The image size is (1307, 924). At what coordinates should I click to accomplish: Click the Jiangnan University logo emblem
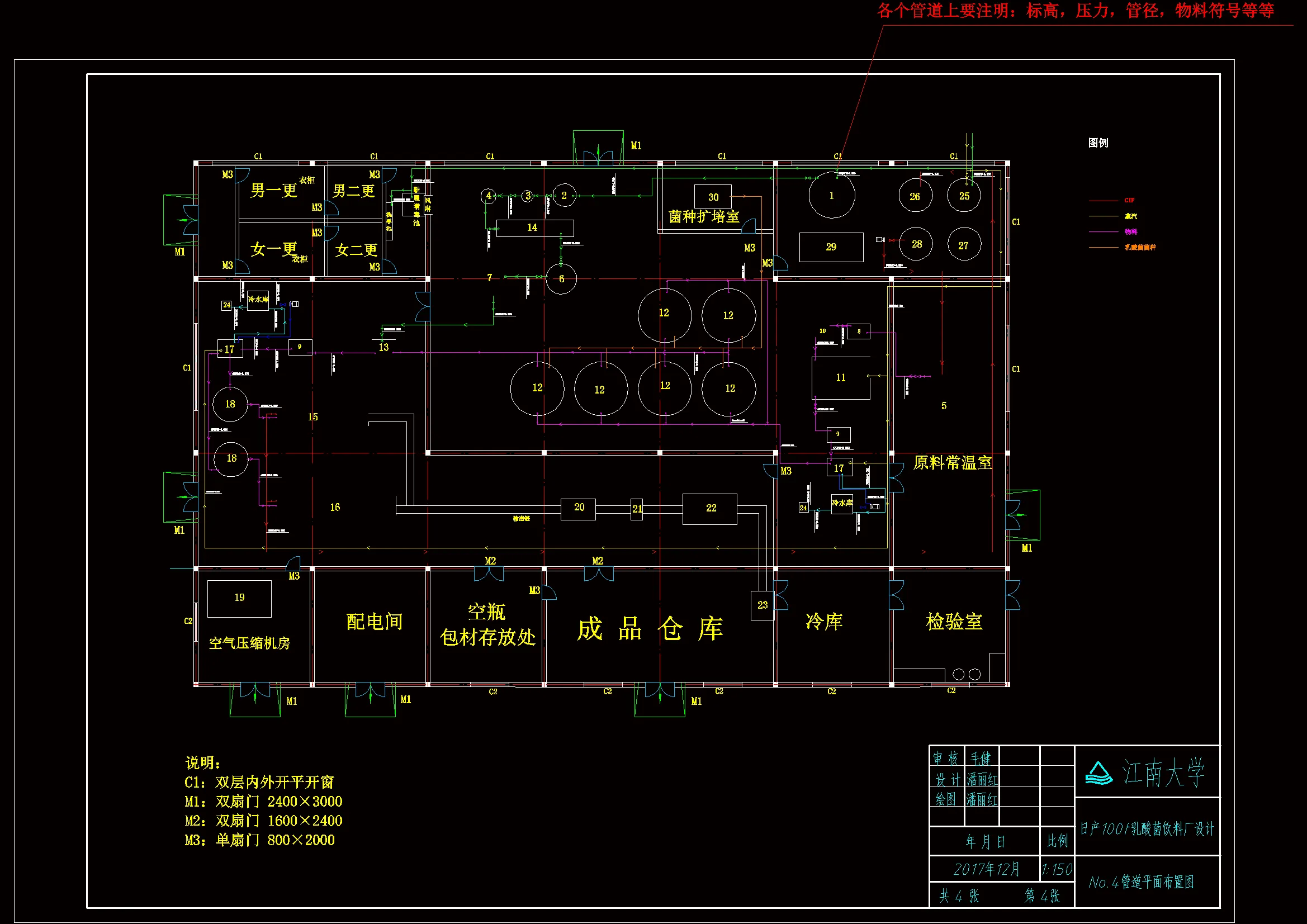(x=1098, y=774)
